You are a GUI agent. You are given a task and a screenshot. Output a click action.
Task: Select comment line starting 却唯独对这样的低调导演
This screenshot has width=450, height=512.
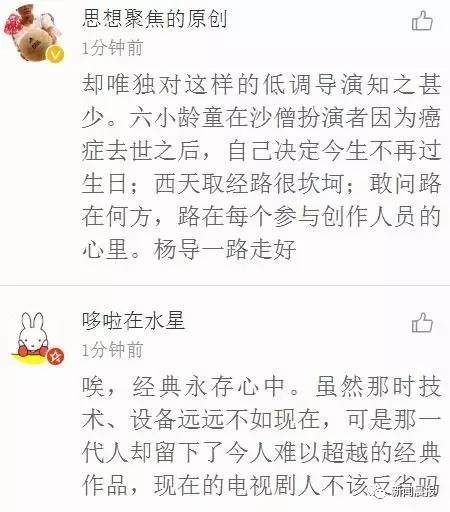pyautogui.click(x=262, y=85)
